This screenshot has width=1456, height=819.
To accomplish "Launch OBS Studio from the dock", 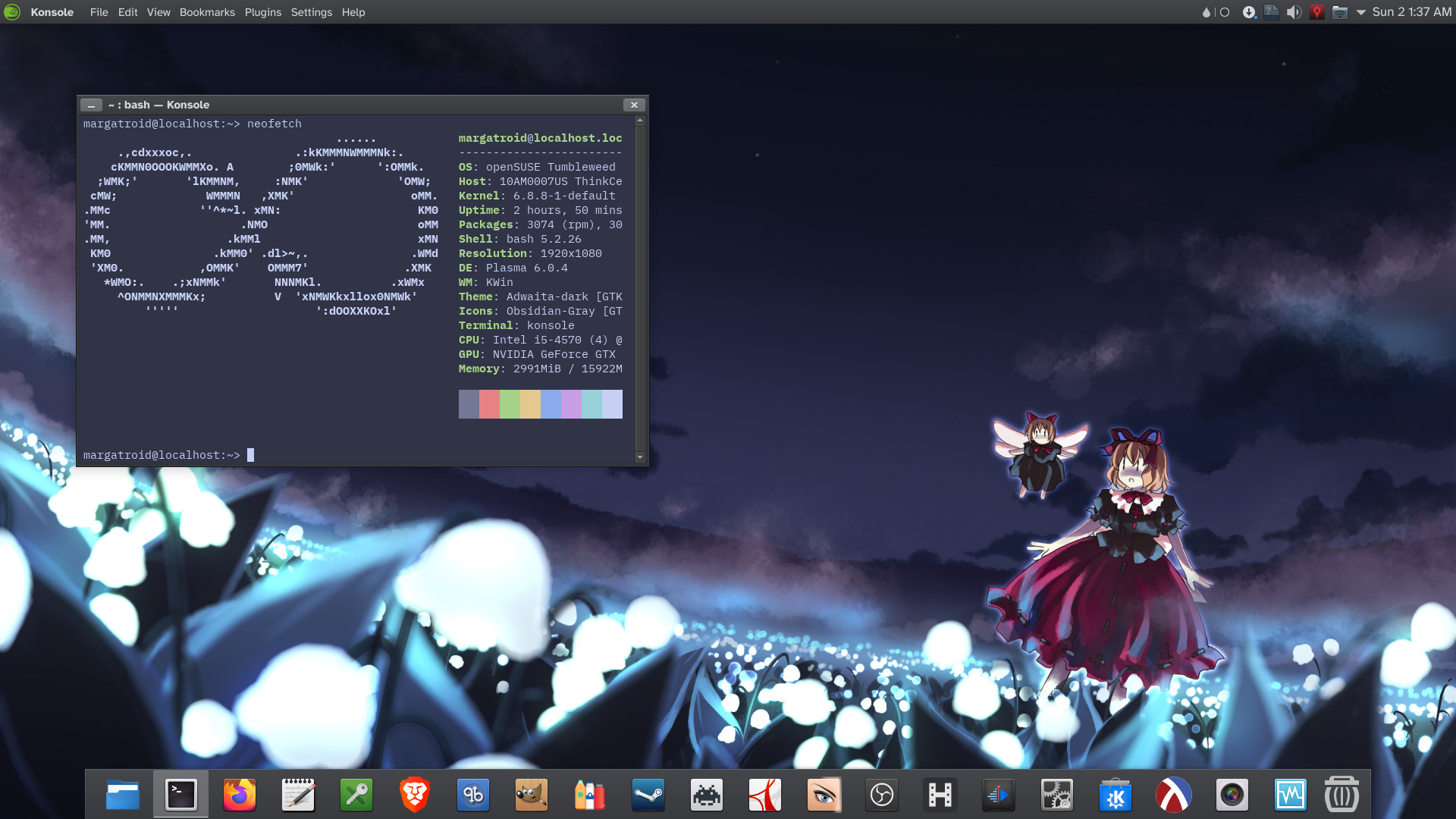I will point(882,795).
